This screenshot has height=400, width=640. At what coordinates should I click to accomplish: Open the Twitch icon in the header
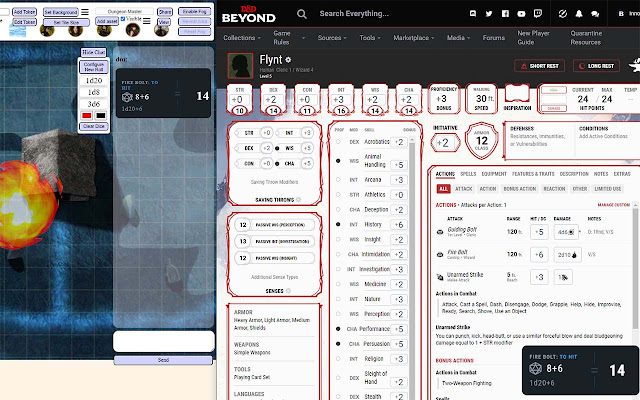coord(538,13)
